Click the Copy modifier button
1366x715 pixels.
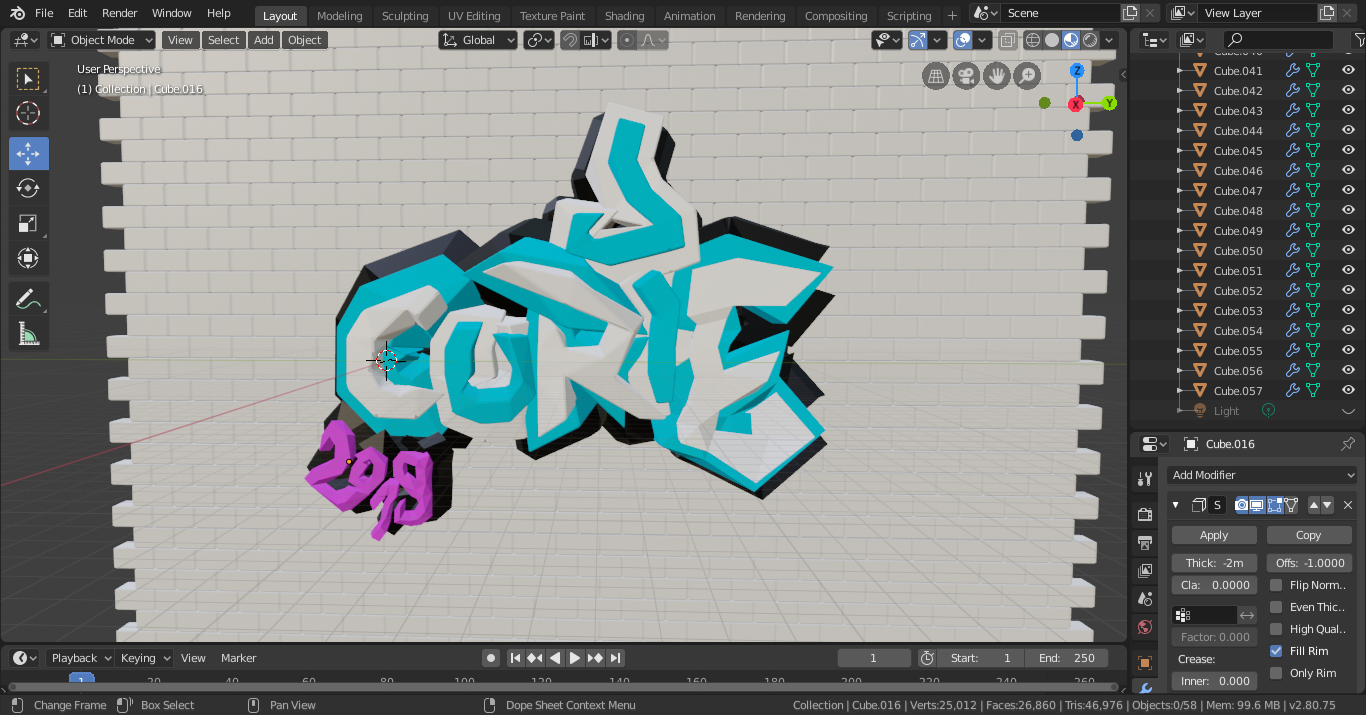click(1308, 535)
